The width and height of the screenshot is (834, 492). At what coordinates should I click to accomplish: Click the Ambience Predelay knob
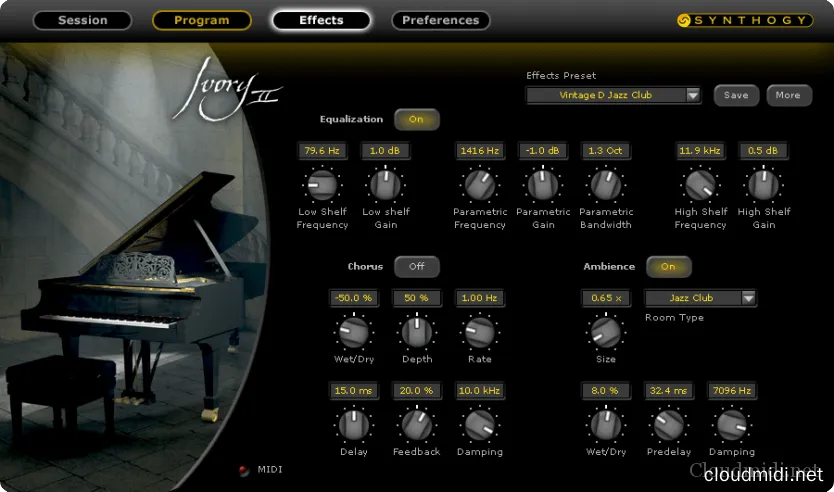(x=669, y=424)
